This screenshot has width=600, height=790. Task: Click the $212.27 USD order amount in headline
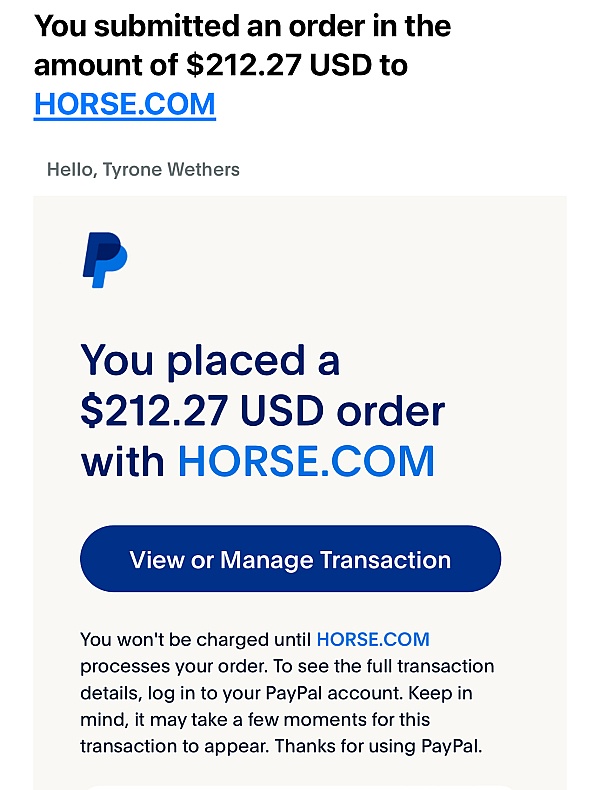[x=202, y=411]
